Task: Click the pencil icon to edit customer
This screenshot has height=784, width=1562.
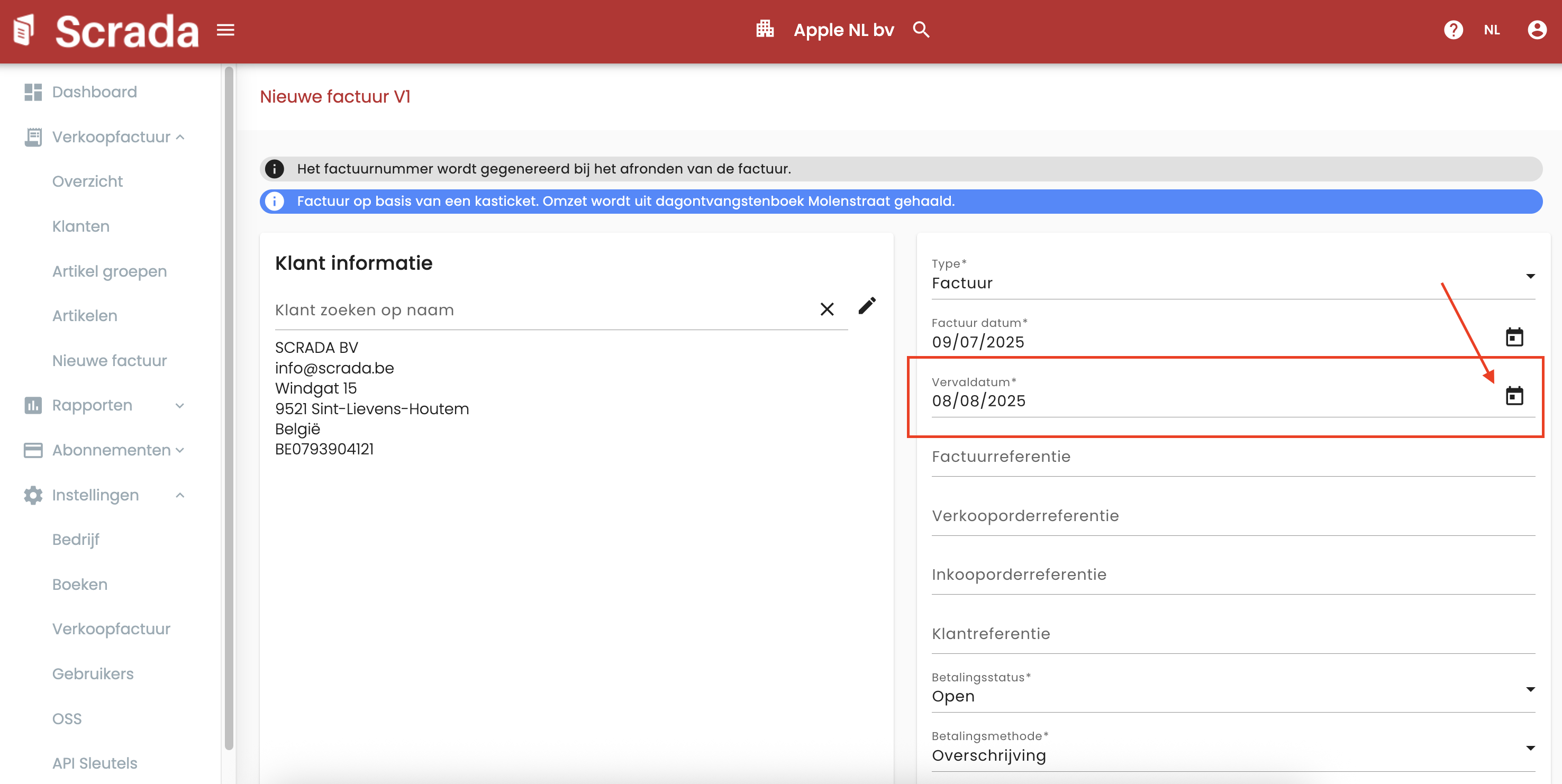Action: [x=867, y=306]
